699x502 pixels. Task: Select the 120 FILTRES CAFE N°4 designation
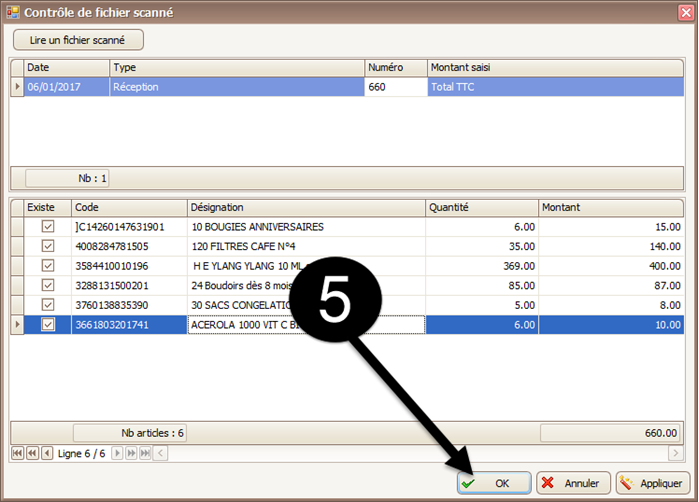(306, 246)
